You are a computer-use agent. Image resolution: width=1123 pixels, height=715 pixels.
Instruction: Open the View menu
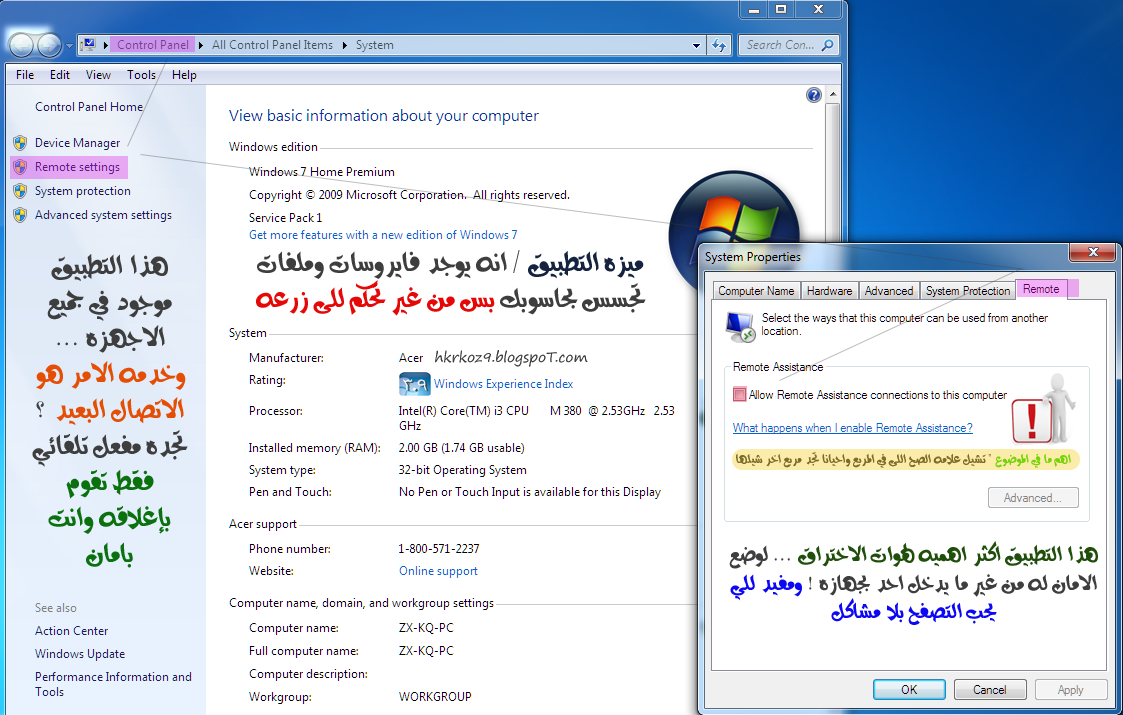[x=98, y=75]
